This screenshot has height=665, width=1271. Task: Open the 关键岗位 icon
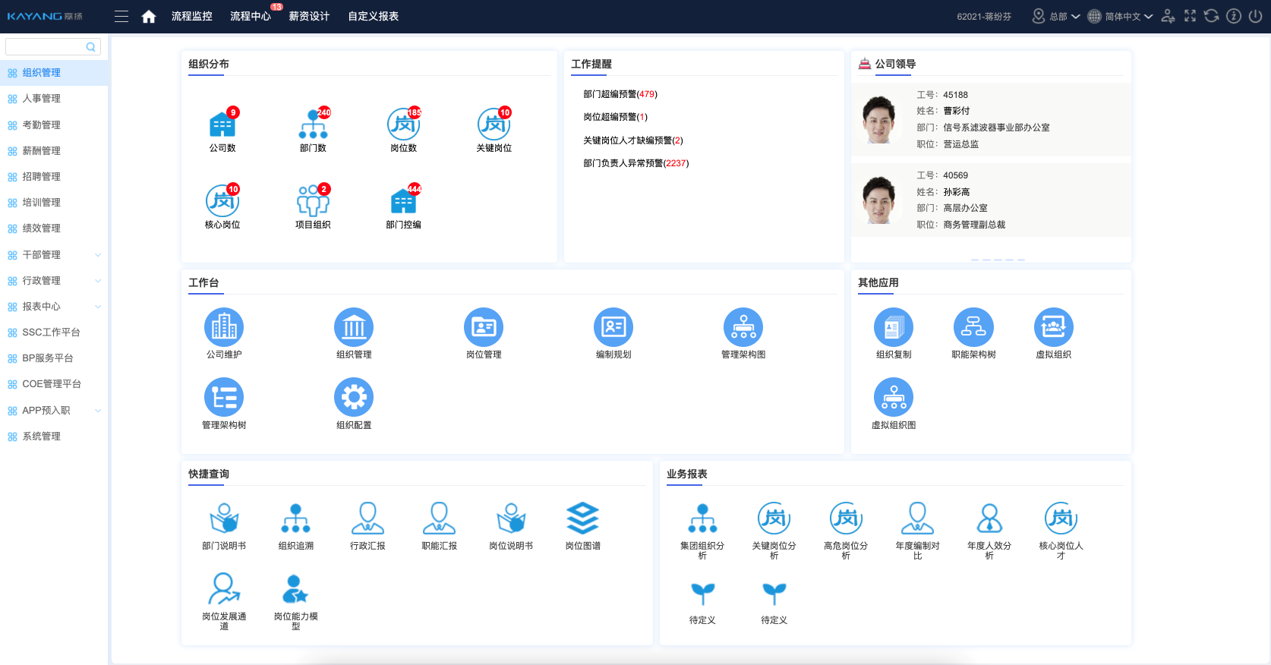tap(494, 124)
